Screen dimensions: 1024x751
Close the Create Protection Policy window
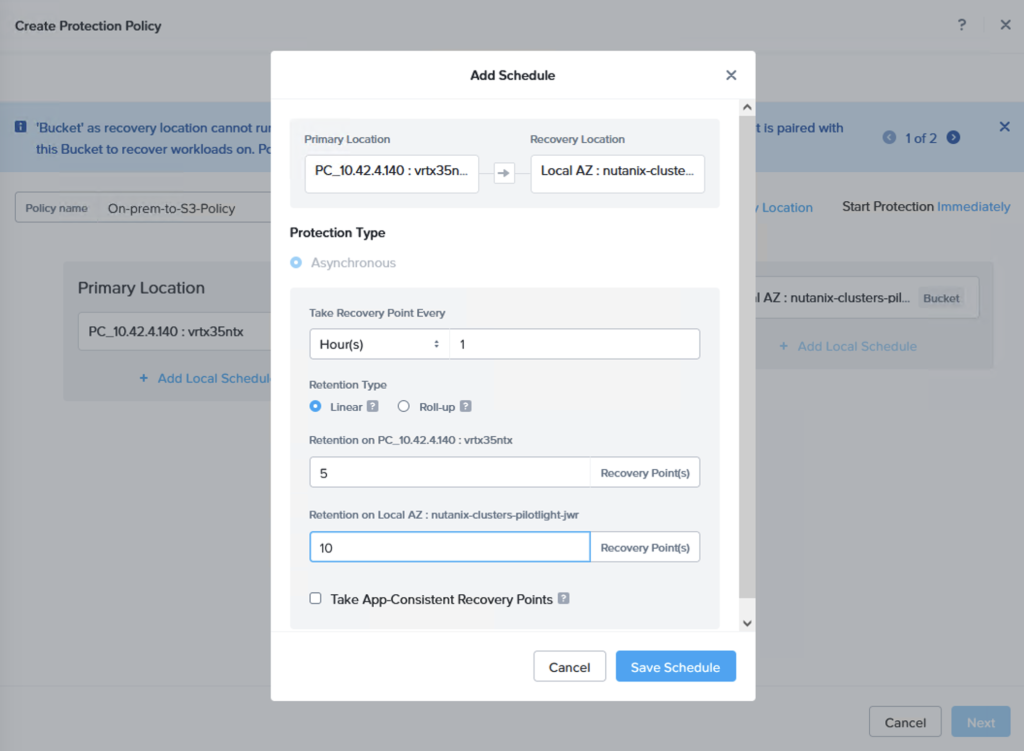(x=1005, y=25)
